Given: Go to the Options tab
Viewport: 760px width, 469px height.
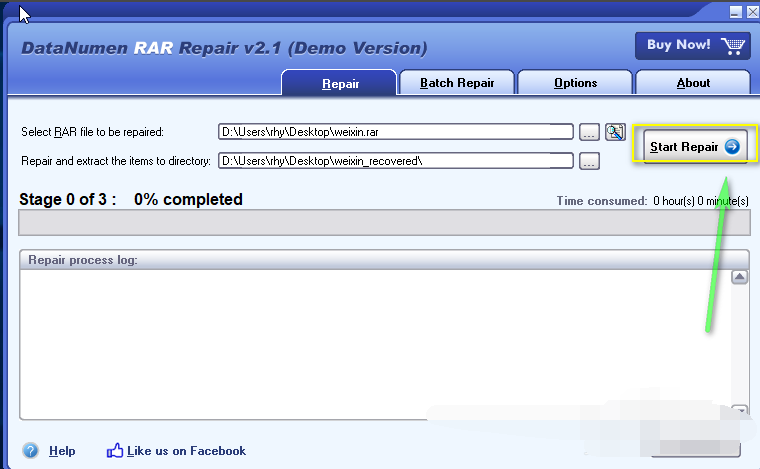Looking at the screenshot, I should point(575,83).
